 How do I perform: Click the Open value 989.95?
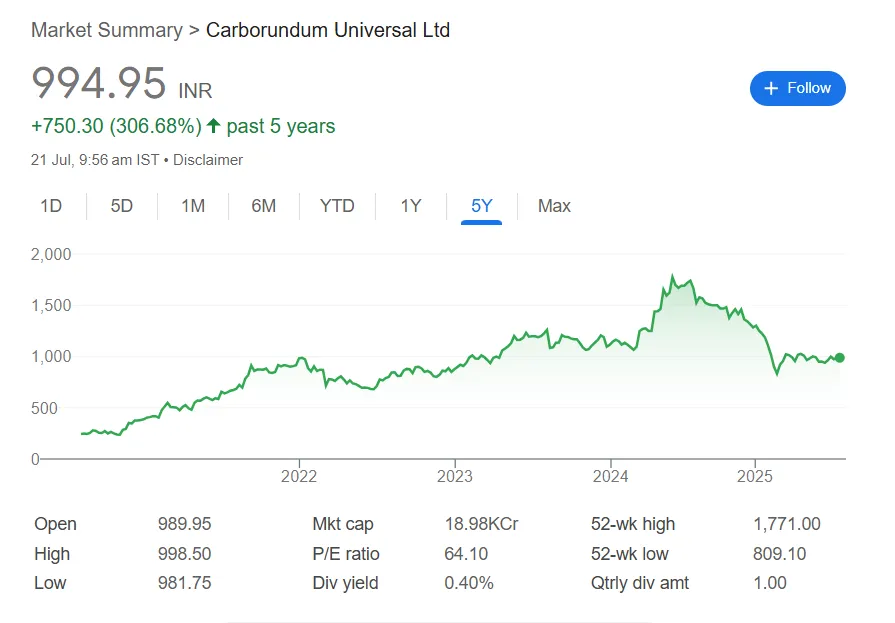click(x=184, y=524)
